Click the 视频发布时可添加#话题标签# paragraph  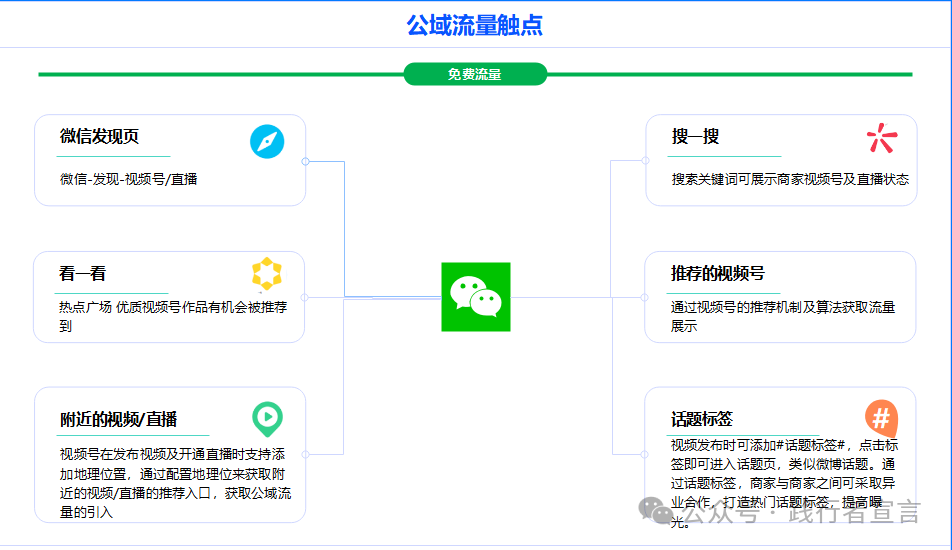click(784, 483)
